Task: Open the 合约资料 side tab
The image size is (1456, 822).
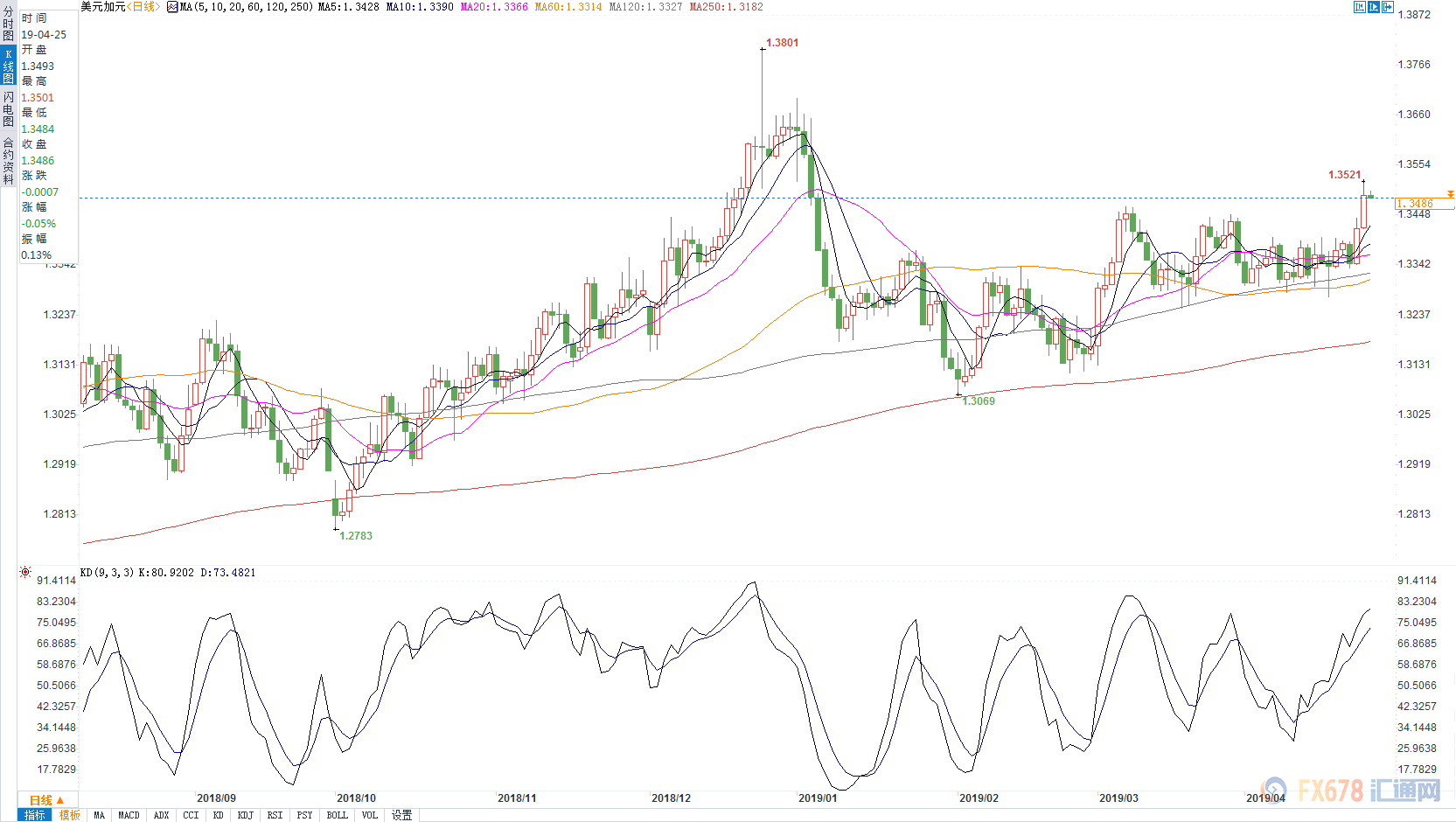Action: coord(8,159)
